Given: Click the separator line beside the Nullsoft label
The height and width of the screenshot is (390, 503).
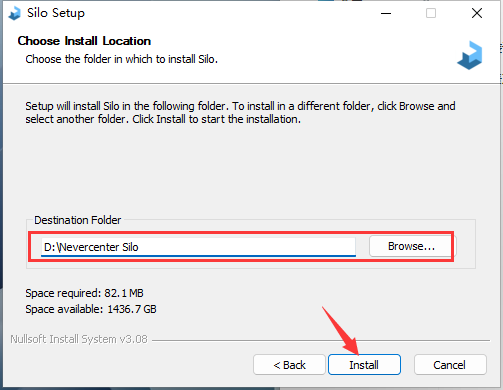Looking at the screenshot, I should tap(321, 340).
